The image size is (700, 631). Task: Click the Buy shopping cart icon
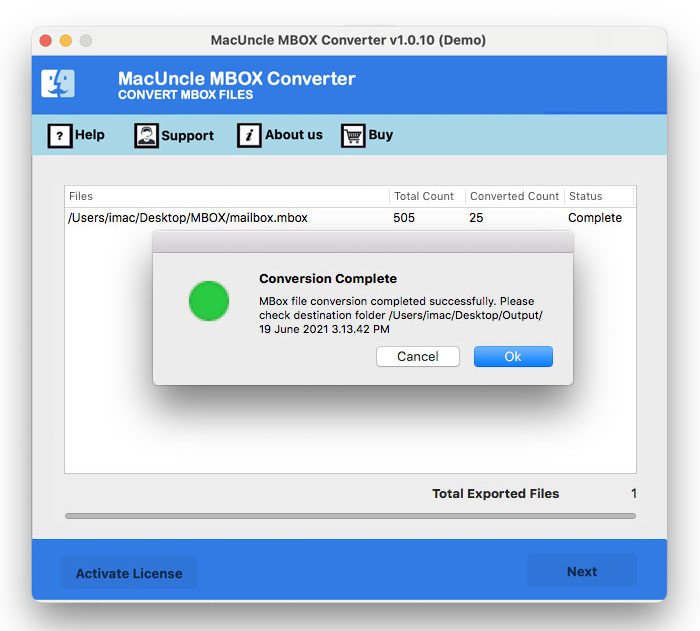[353, 135]
